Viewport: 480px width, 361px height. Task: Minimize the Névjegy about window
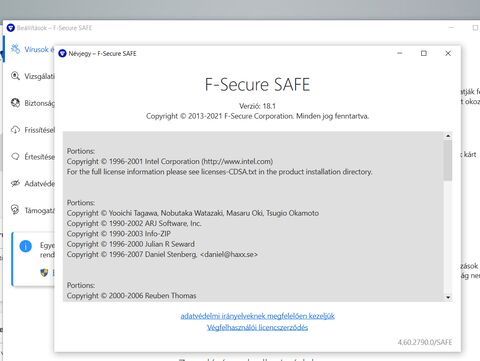400,53
